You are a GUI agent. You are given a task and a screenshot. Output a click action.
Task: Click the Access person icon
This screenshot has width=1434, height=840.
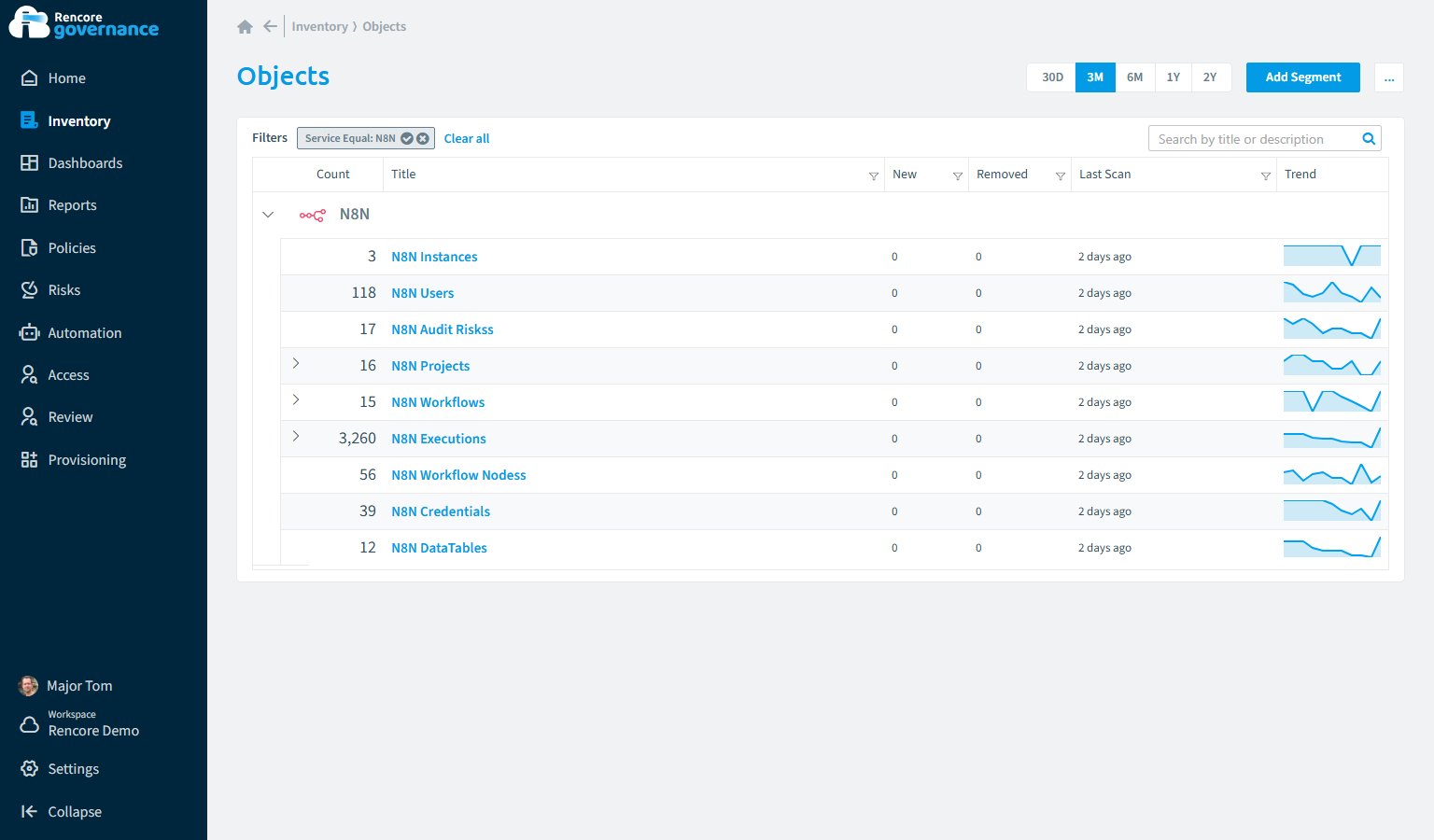coord(30,374)
